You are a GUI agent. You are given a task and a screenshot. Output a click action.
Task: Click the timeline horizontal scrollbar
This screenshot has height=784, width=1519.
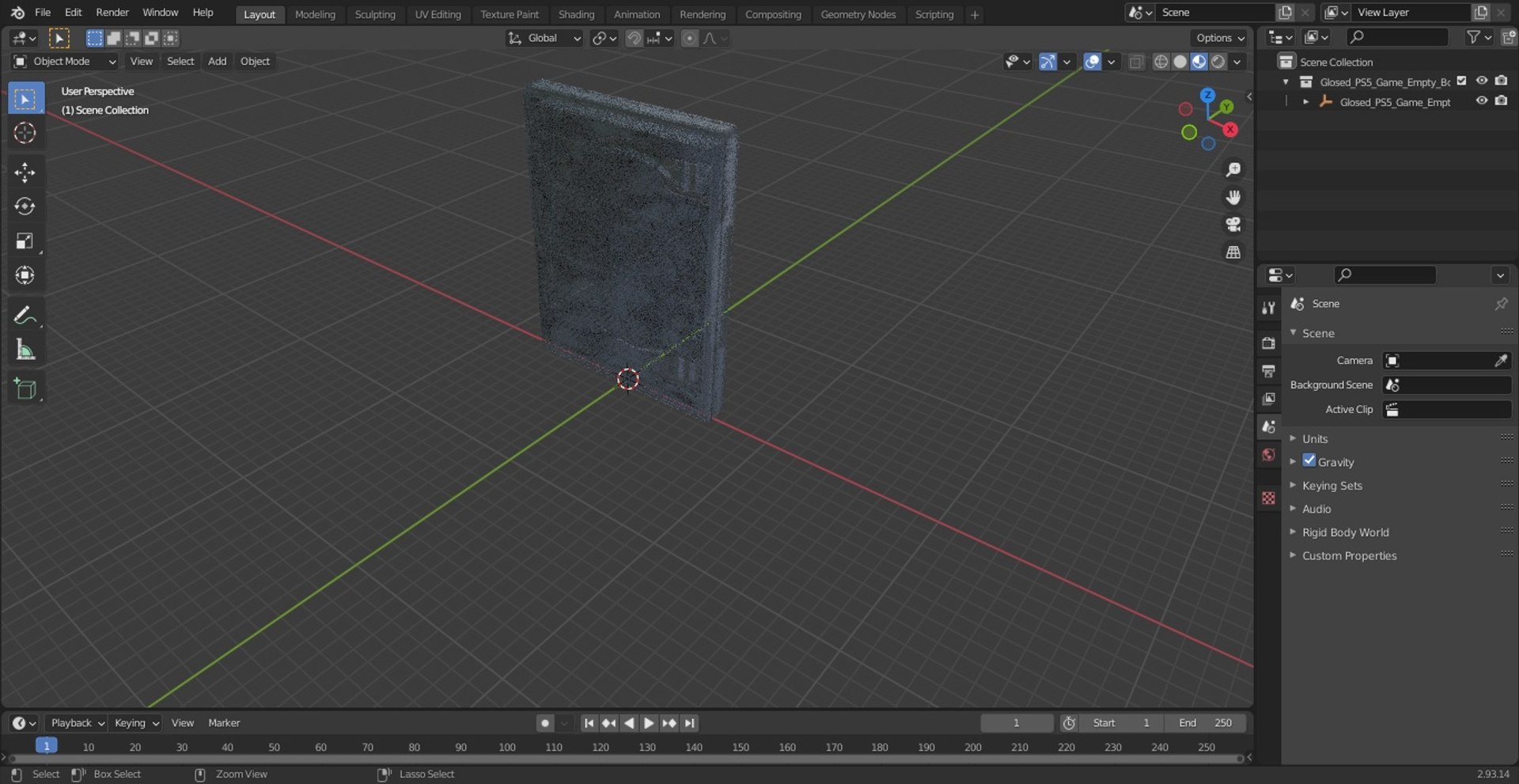[x=625, y=759]
